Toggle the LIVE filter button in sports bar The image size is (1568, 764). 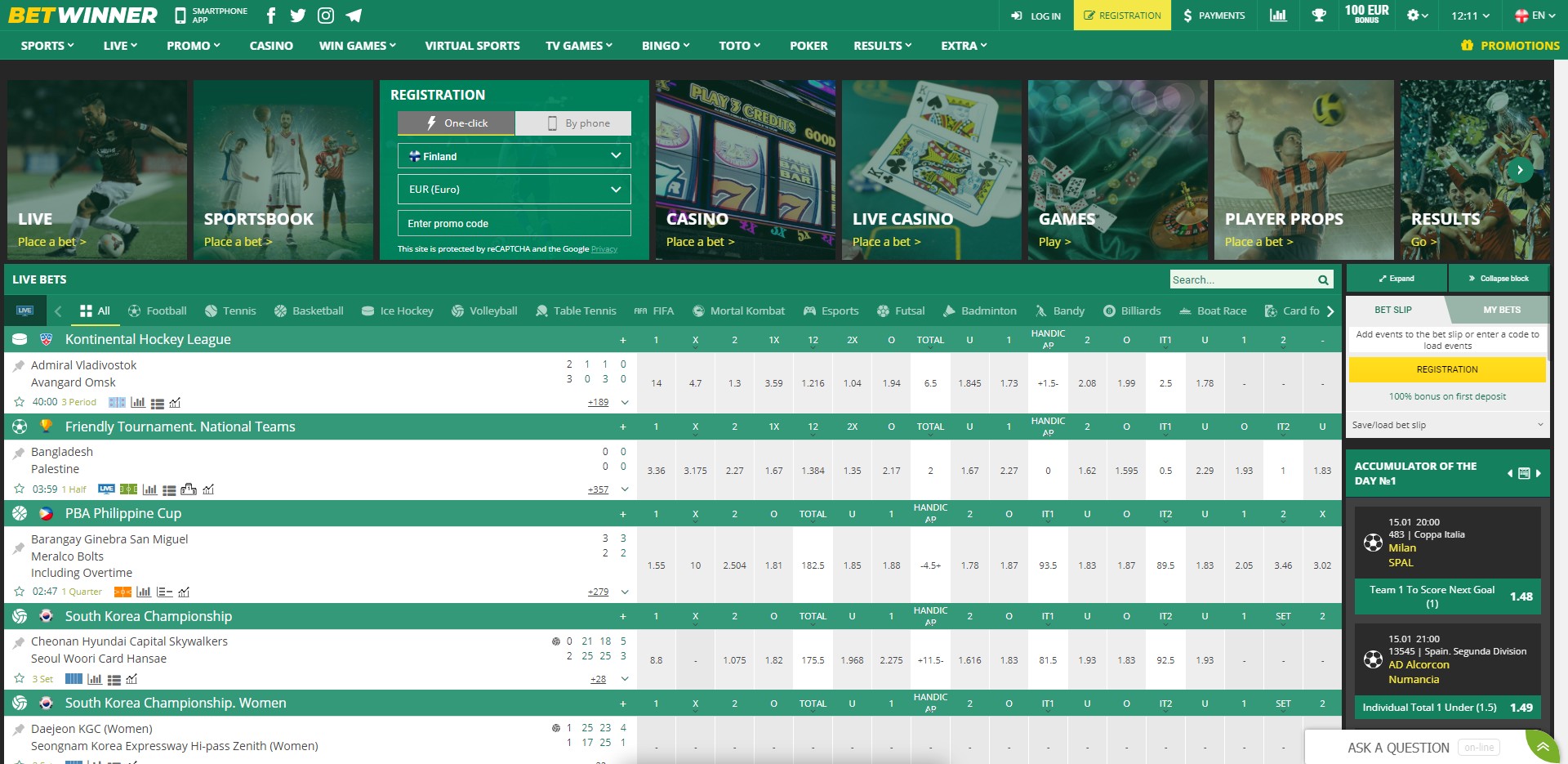(24, 311)
